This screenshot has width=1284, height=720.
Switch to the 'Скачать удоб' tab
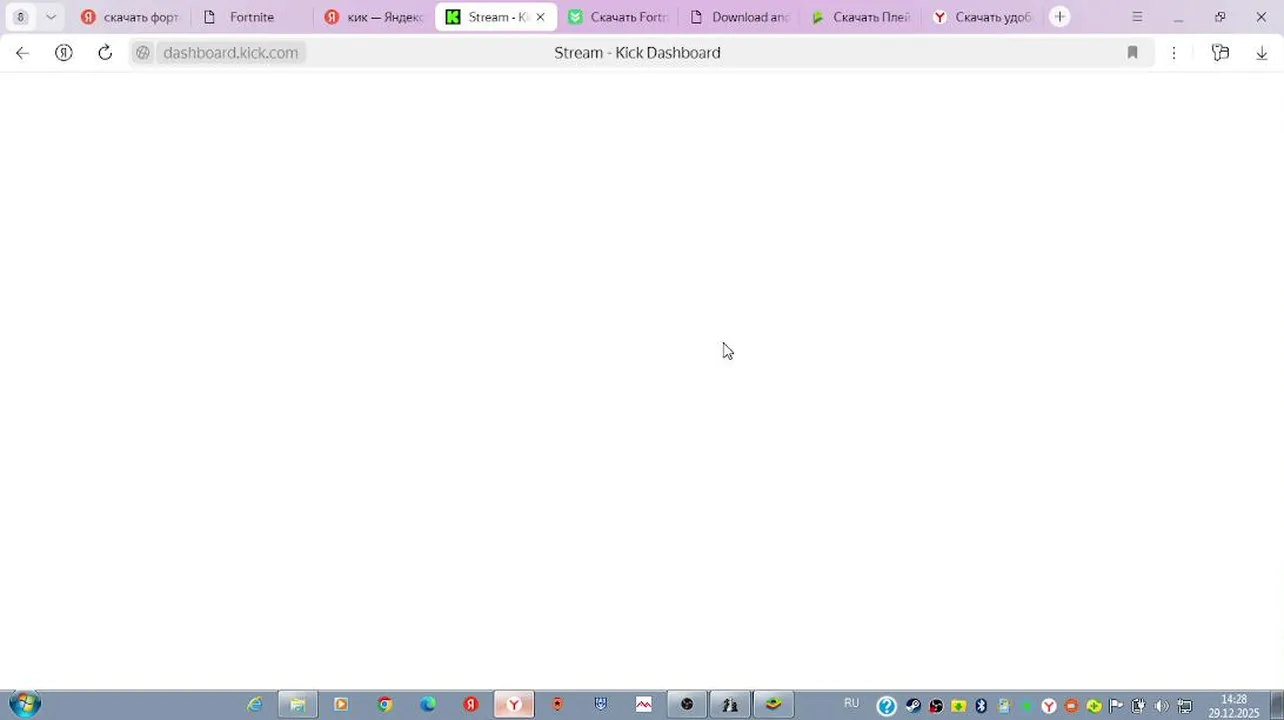[984, 17]
